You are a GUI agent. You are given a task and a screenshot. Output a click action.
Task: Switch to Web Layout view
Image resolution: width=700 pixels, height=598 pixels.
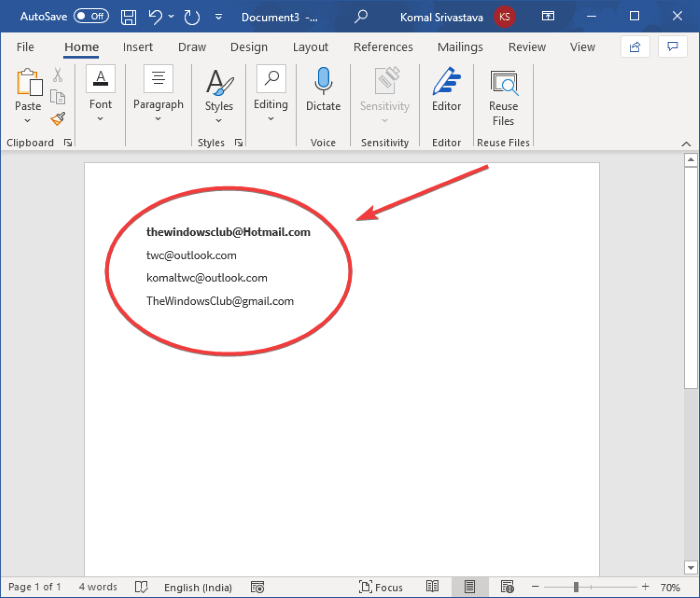coord(507,586)
